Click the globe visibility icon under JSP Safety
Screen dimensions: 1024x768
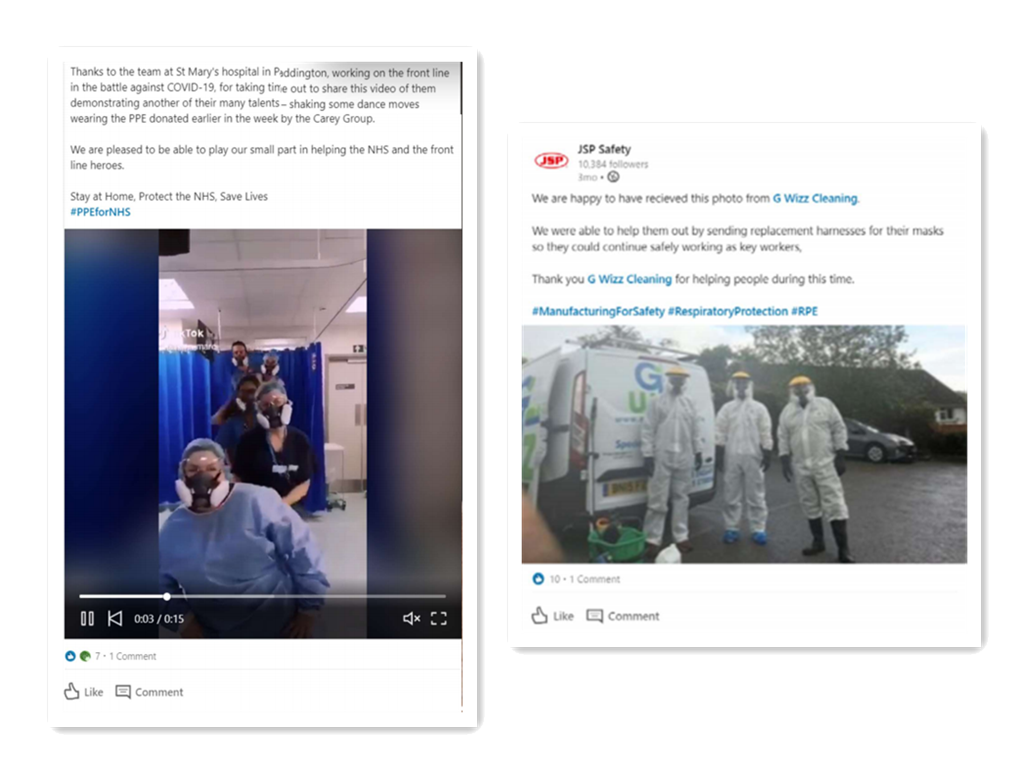click(x=613, y=177)
